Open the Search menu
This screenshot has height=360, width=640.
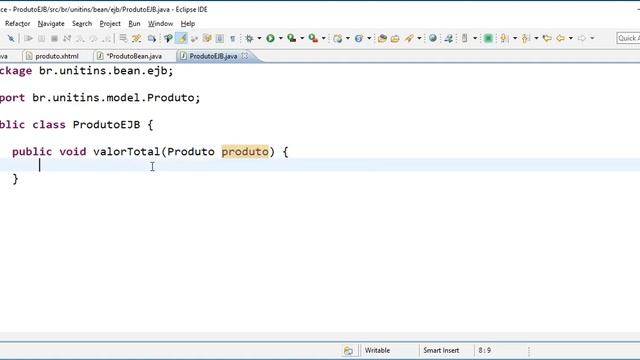point(82,24)
